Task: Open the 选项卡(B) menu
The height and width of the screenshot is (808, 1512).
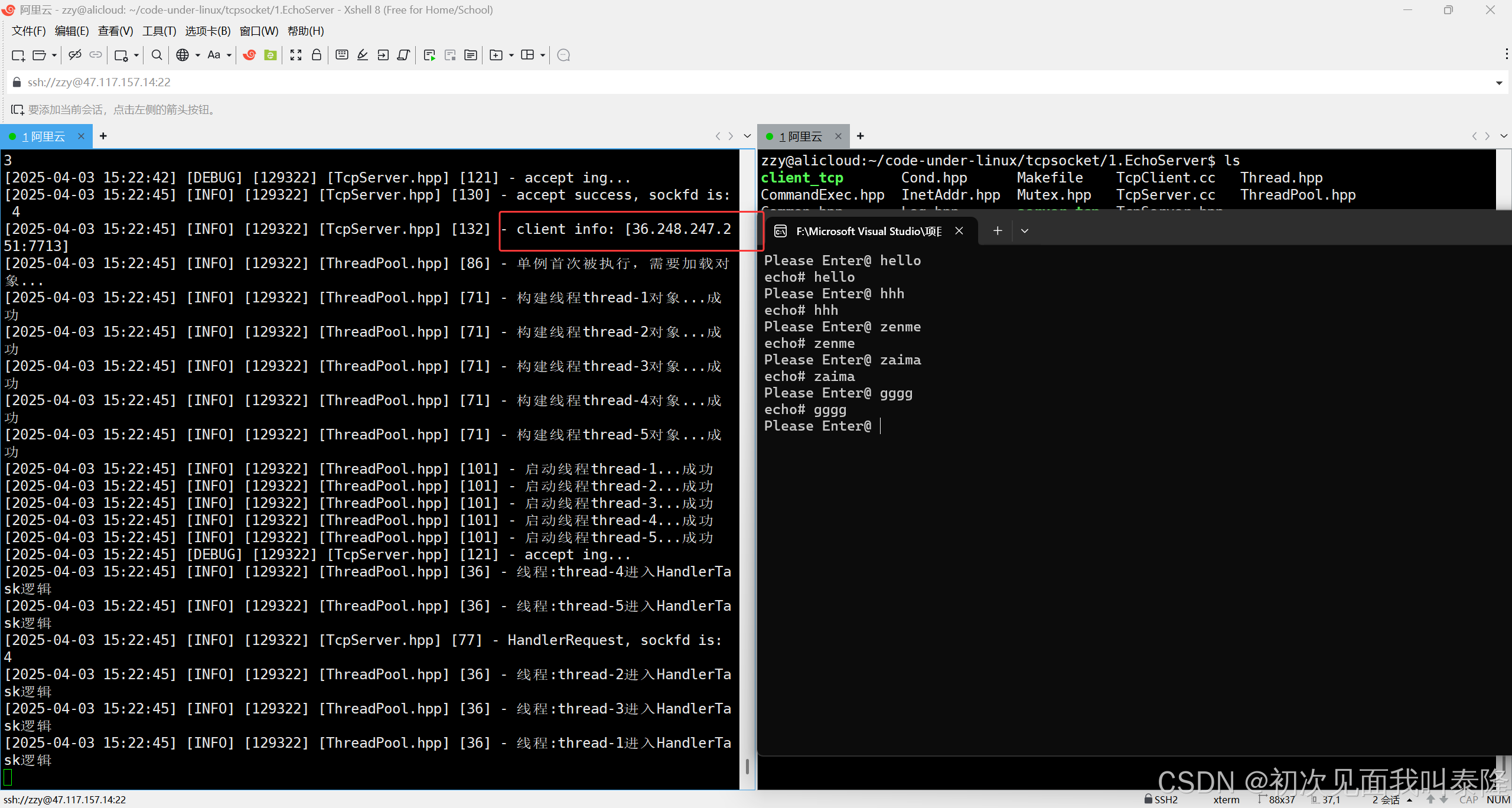Action: coord(208,31)
